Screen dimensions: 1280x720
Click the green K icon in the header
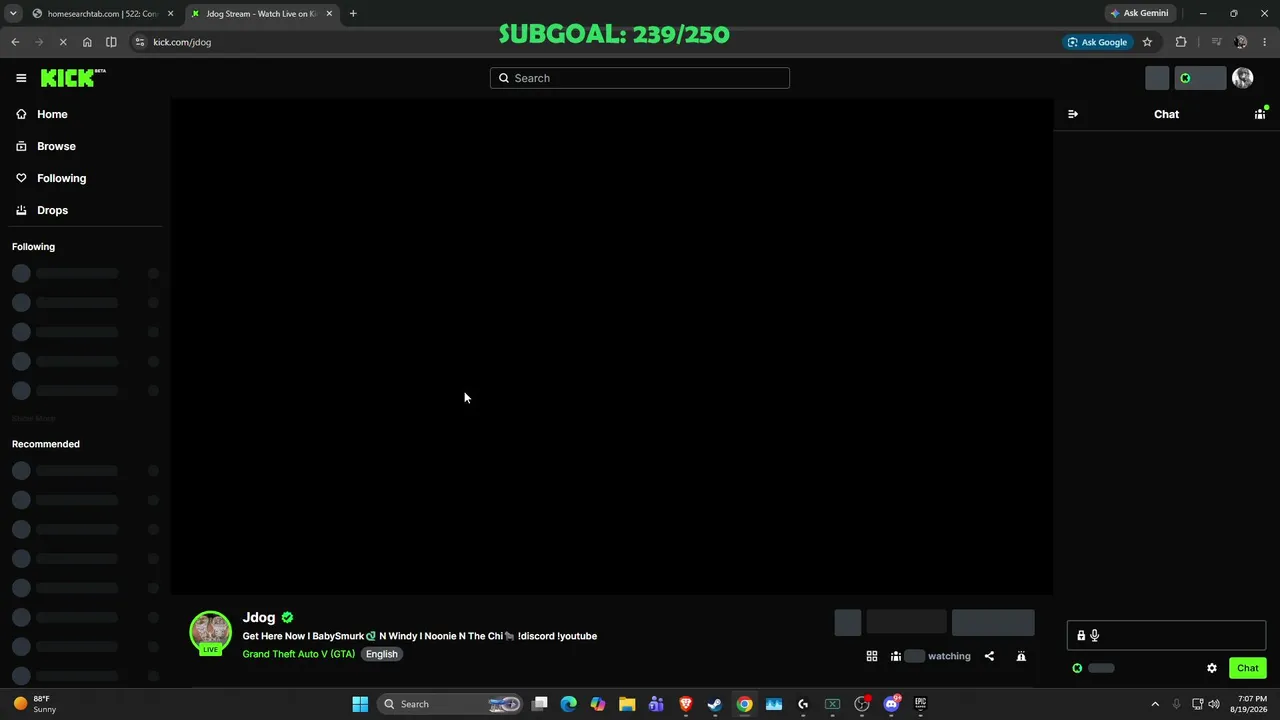click(1185, 78)
